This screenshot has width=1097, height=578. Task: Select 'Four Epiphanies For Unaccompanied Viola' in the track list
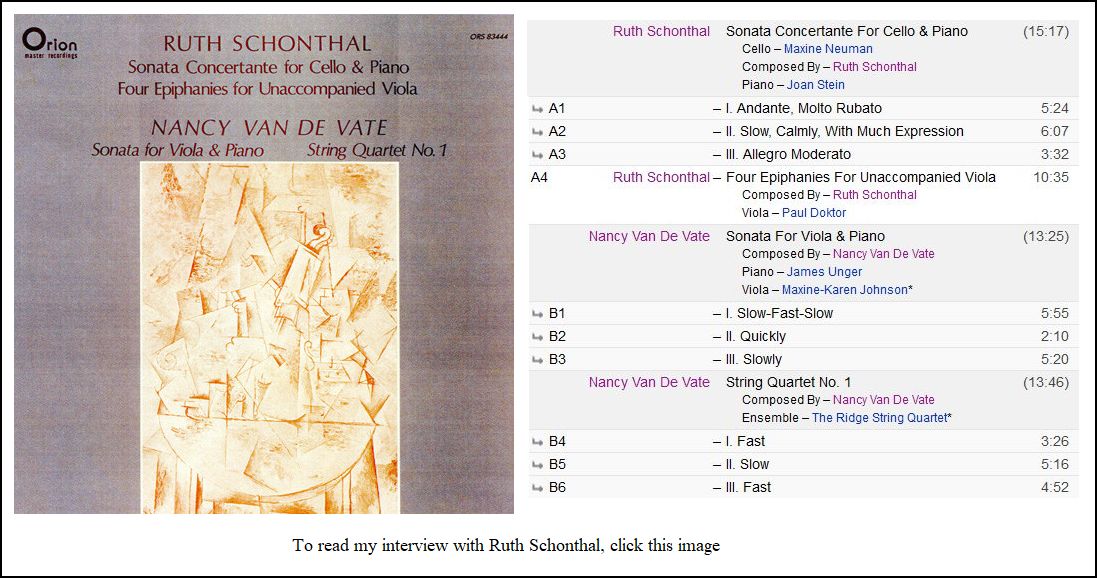[861, 177]
